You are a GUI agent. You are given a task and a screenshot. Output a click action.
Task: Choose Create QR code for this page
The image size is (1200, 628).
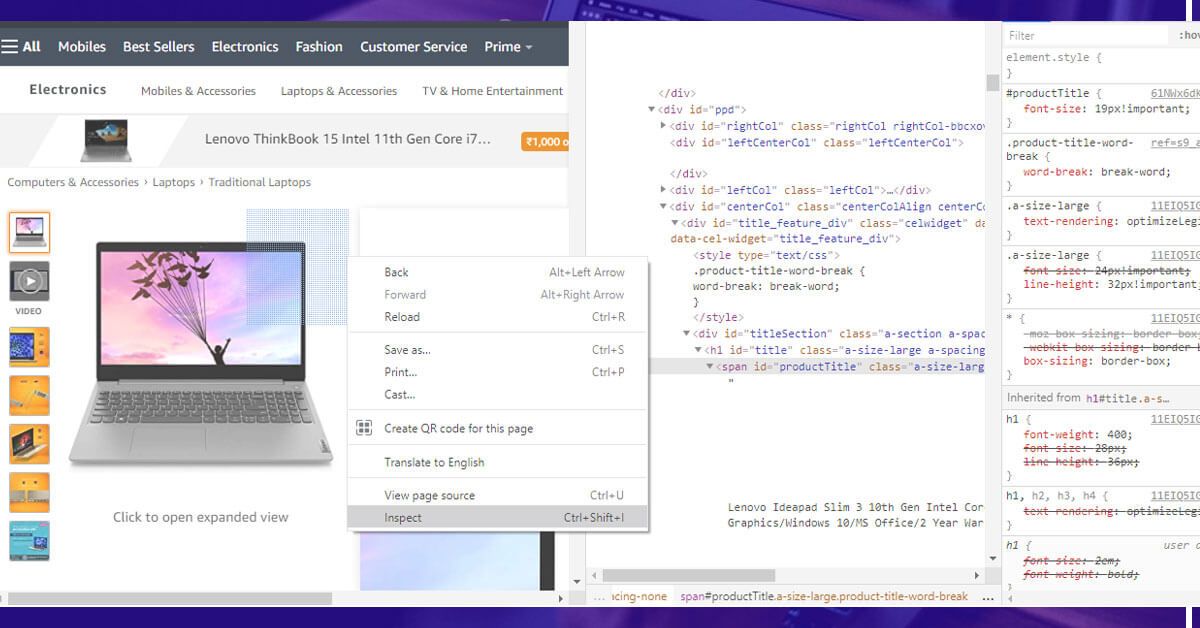coord(498,428)
